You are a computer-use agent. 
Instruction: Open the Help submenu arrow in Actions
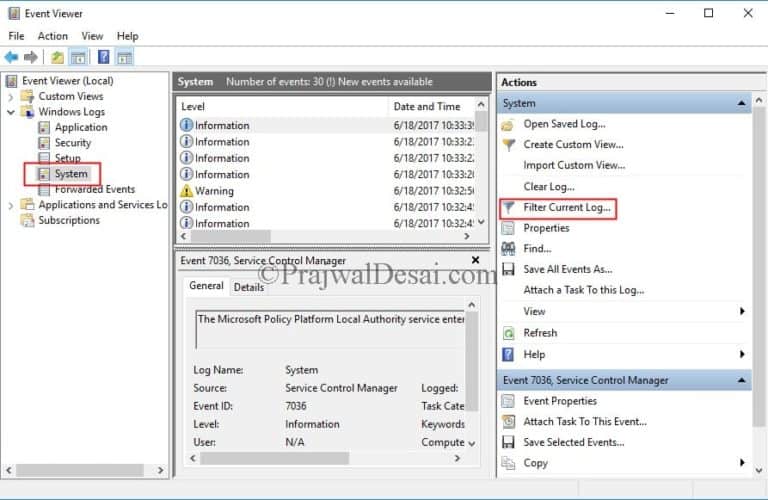[742, 355]
